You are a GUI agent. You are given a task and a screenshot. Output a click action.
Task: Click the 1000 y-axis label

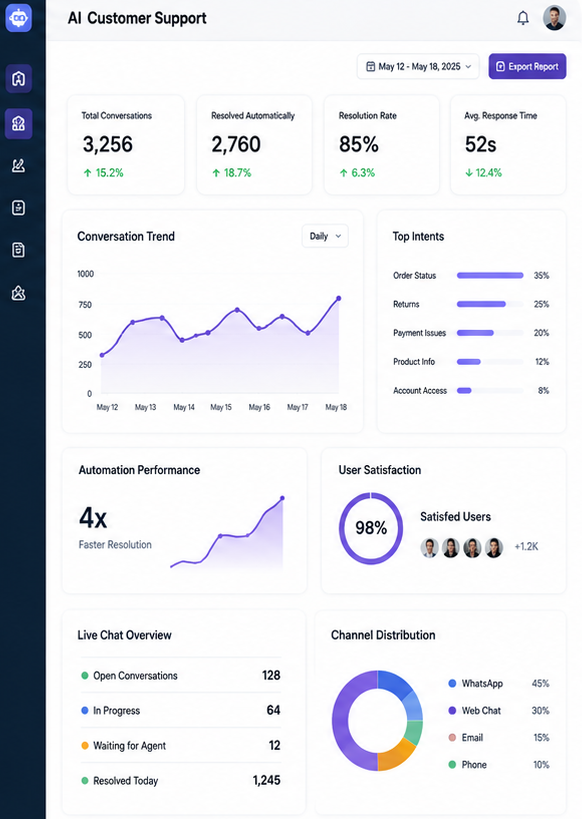click(86, 274)
